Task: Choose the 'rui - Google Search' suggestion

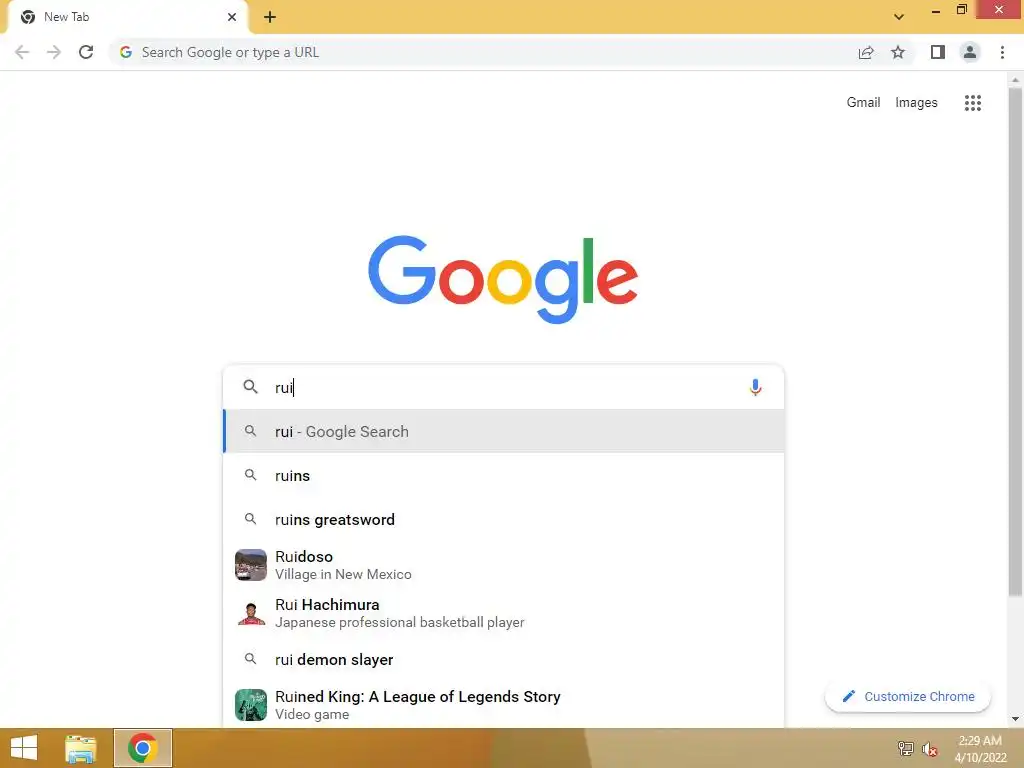Action: point(503,431)
